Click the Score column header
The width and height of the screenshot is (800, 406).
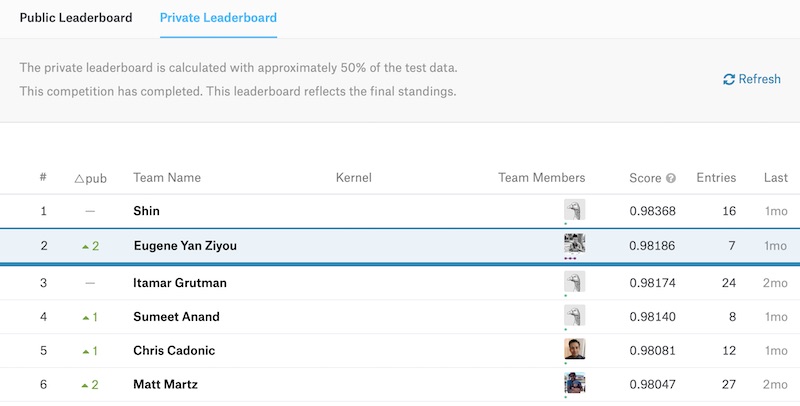pyautogui.click(x=645, y=178)
